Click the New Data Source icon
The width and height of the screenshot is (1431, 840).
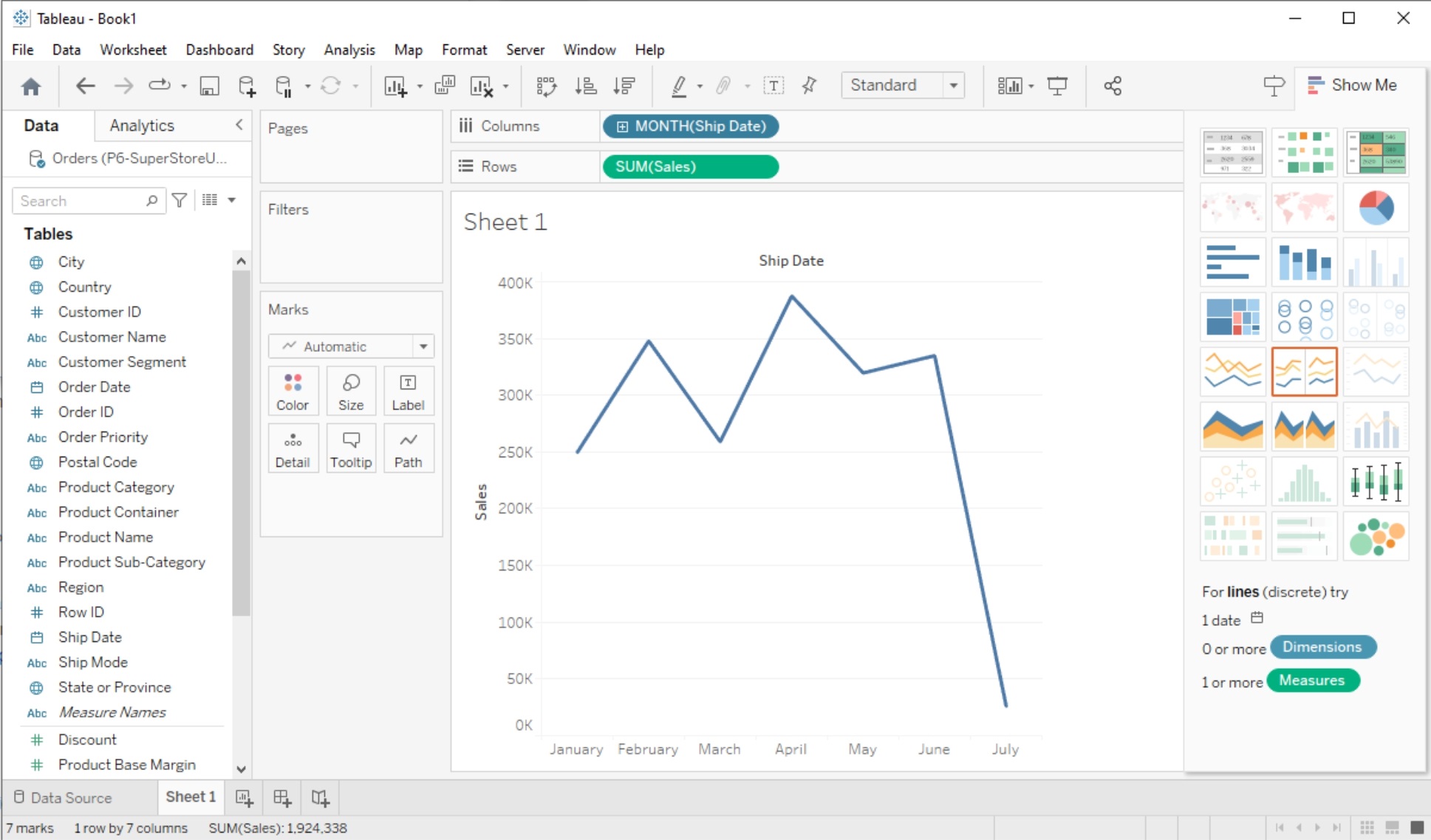point(247,86)
